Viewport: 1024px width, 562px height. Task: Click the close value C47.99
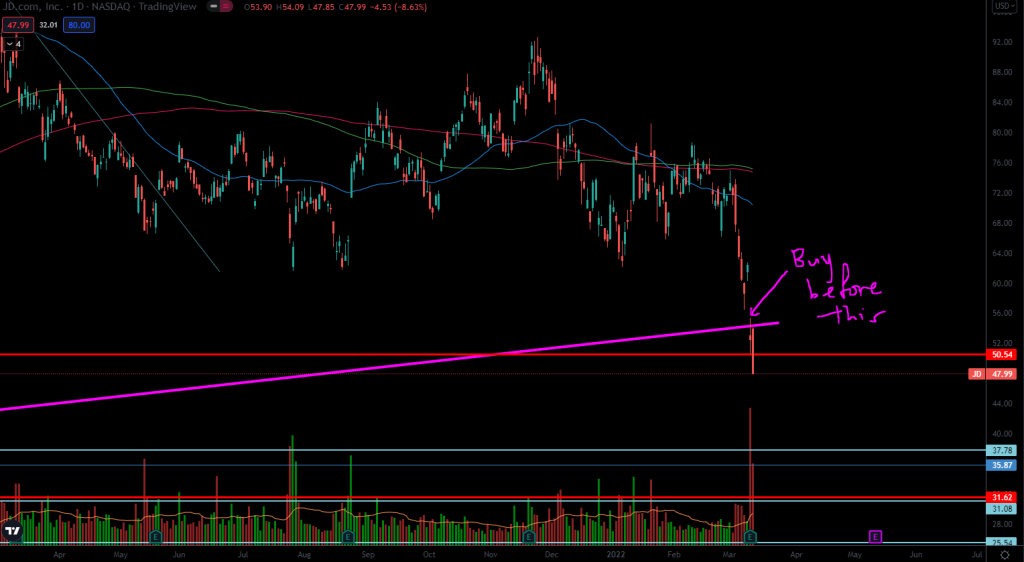(351, 7)
